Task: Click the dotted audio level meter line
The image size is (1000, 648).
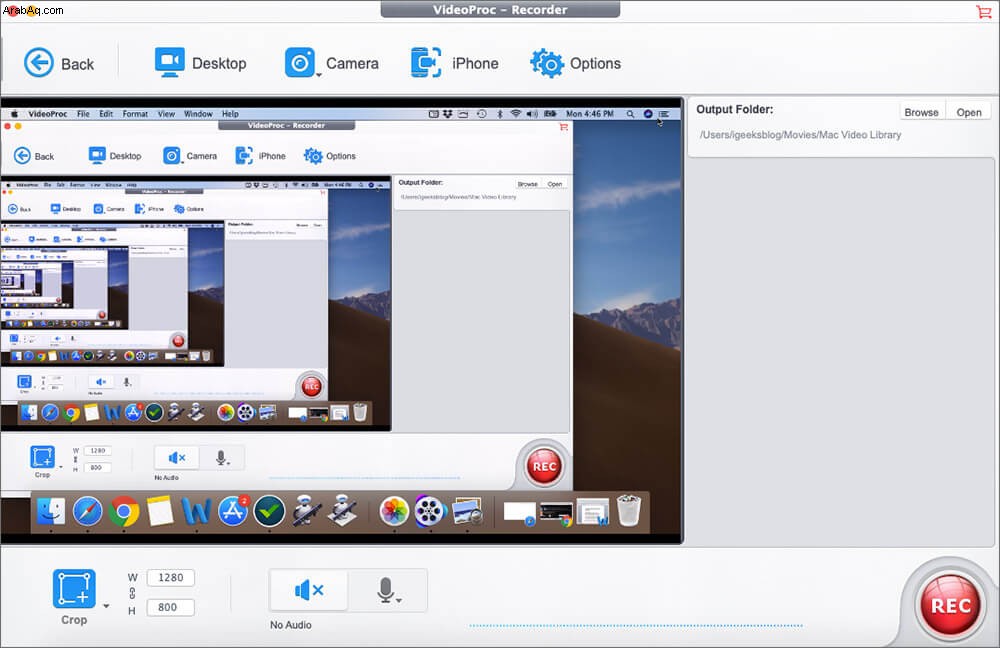Action: pos(636,626)
